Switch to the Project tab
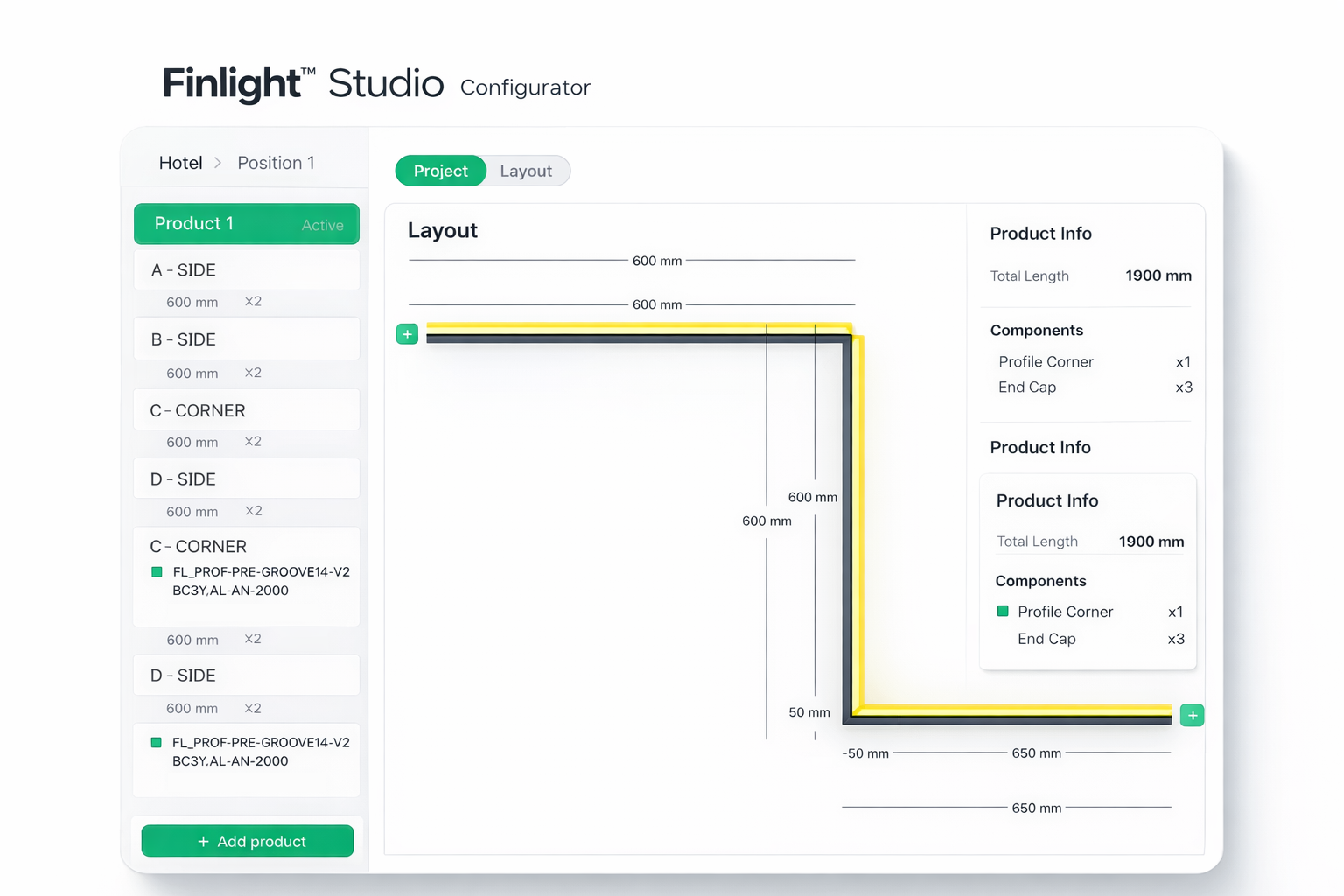Screen dimensions: 1344x896 click(x=440, y=171)
